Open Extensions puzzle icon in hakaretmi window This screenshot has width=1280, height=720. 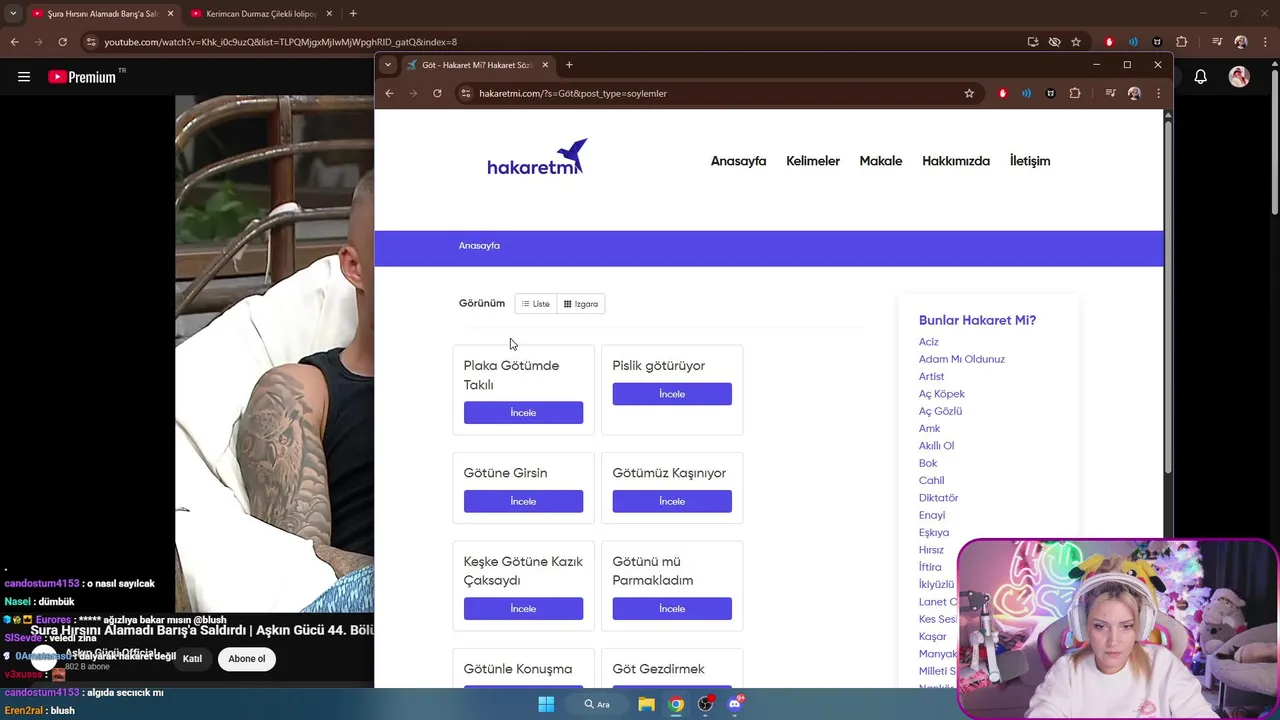1075,93
